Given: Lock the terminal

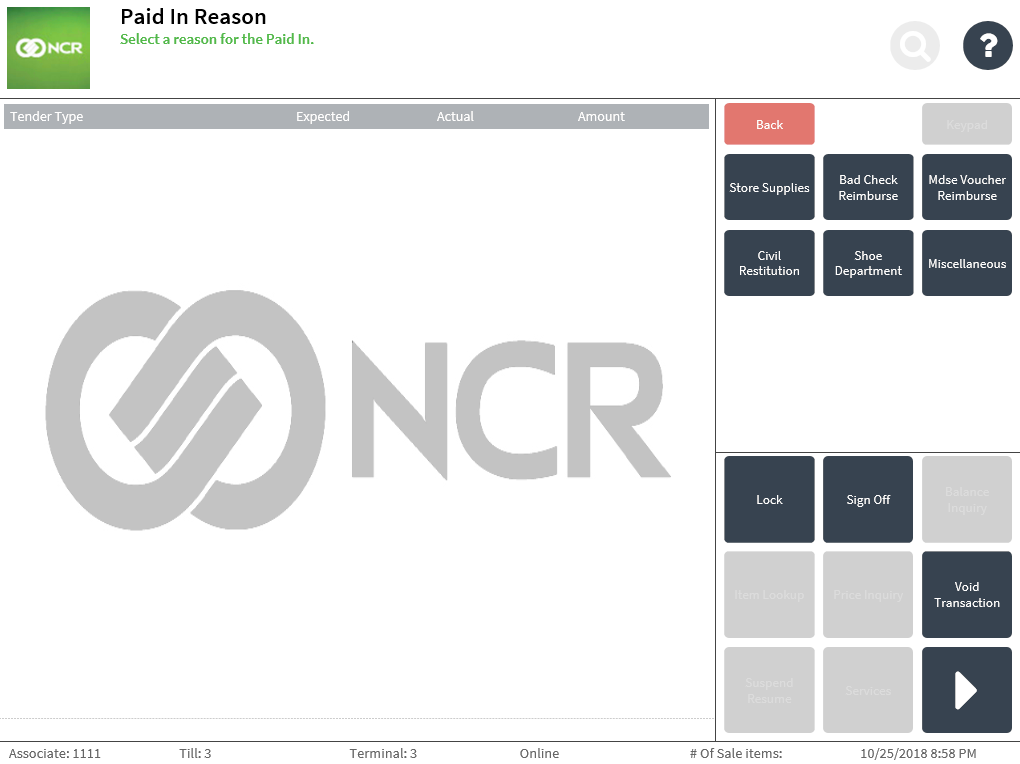Looking at the screenshot, I should click(769, 499).
